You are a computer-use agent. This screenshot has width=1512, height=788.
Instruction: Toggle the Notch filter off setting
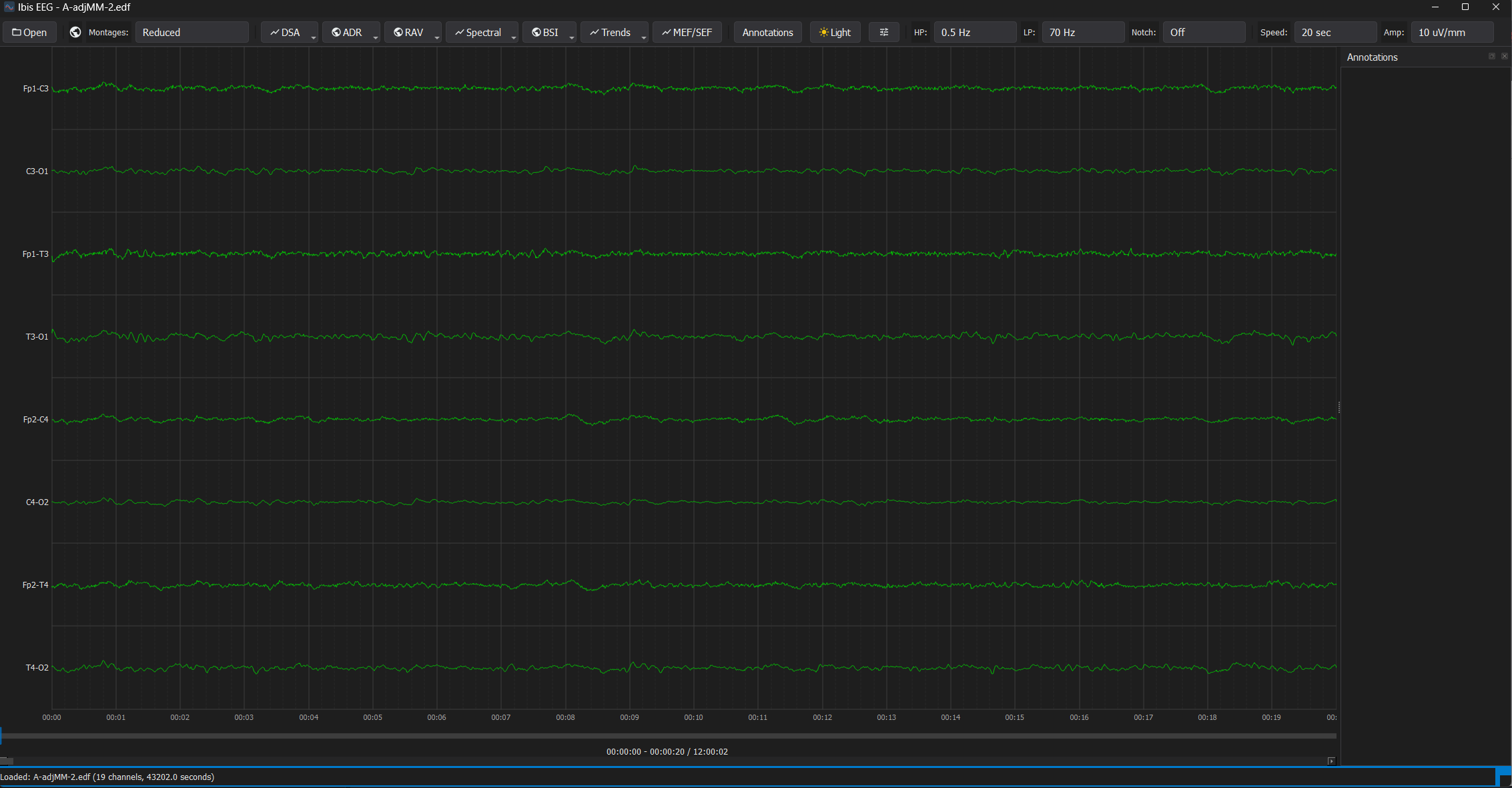[1203, 32]
